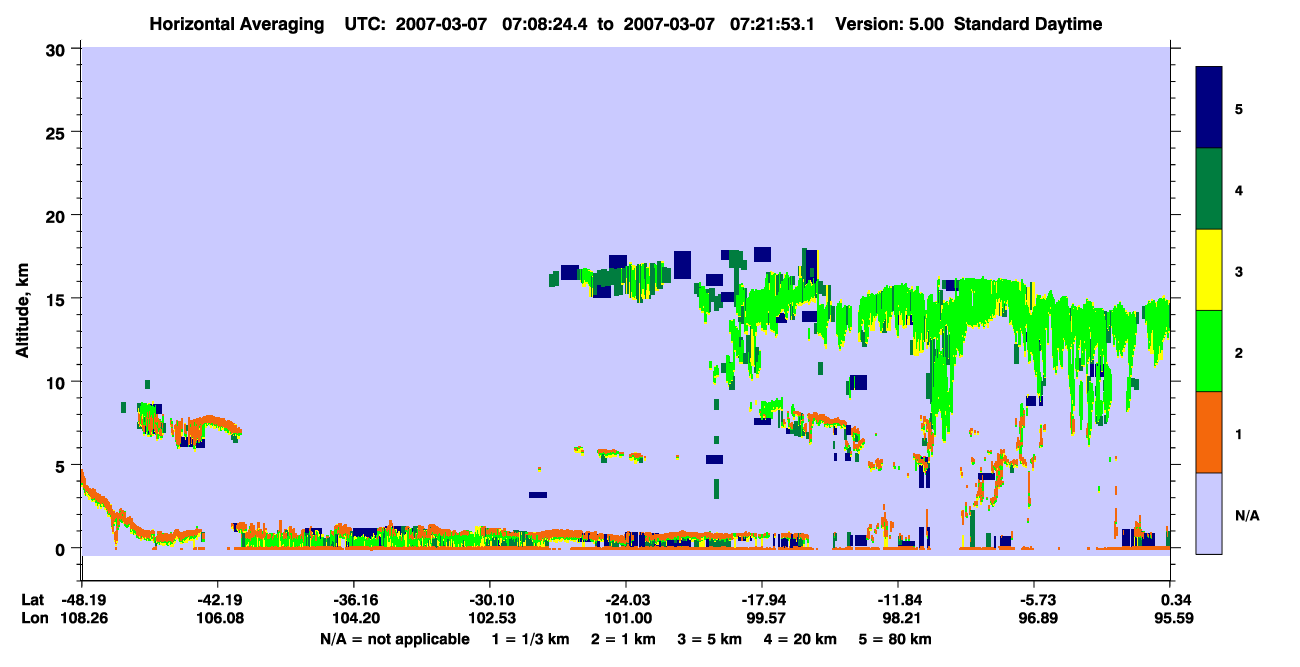
Task: Click legend text "N/A = not applicable"
Action: [394, 639]
